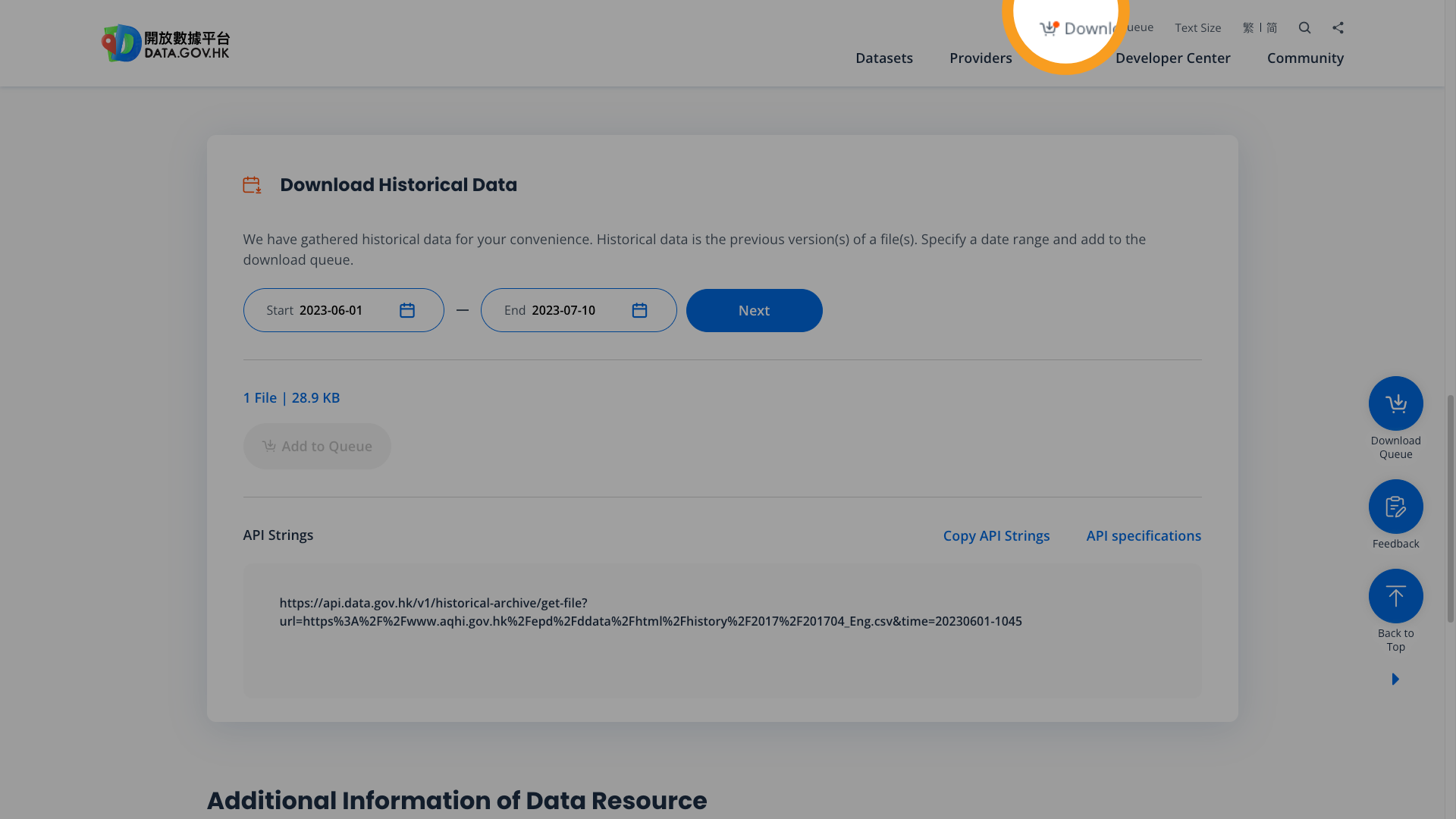Switch language to 简 simplified Chinese

point(1272,27)
